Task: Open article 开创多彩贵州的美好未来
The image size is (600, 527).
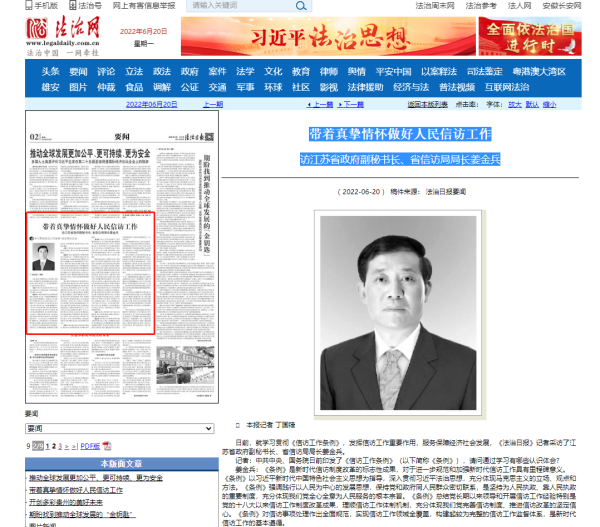Action: (66, 502)
